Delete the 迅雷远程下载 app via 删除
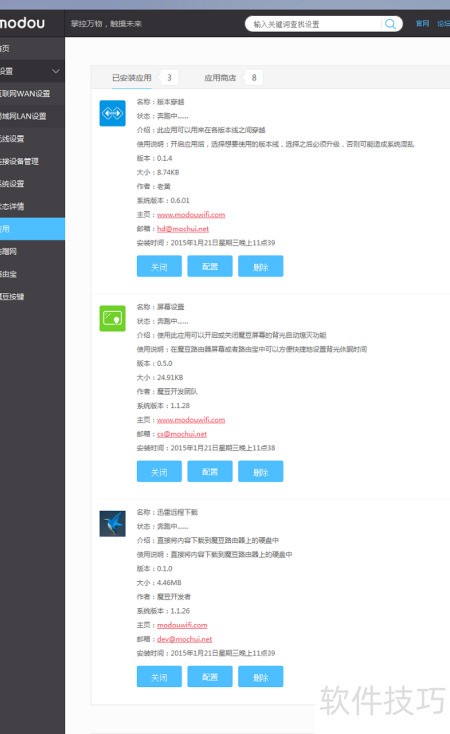This screenshot has height=734, width=450. click(x=260, y=676)
